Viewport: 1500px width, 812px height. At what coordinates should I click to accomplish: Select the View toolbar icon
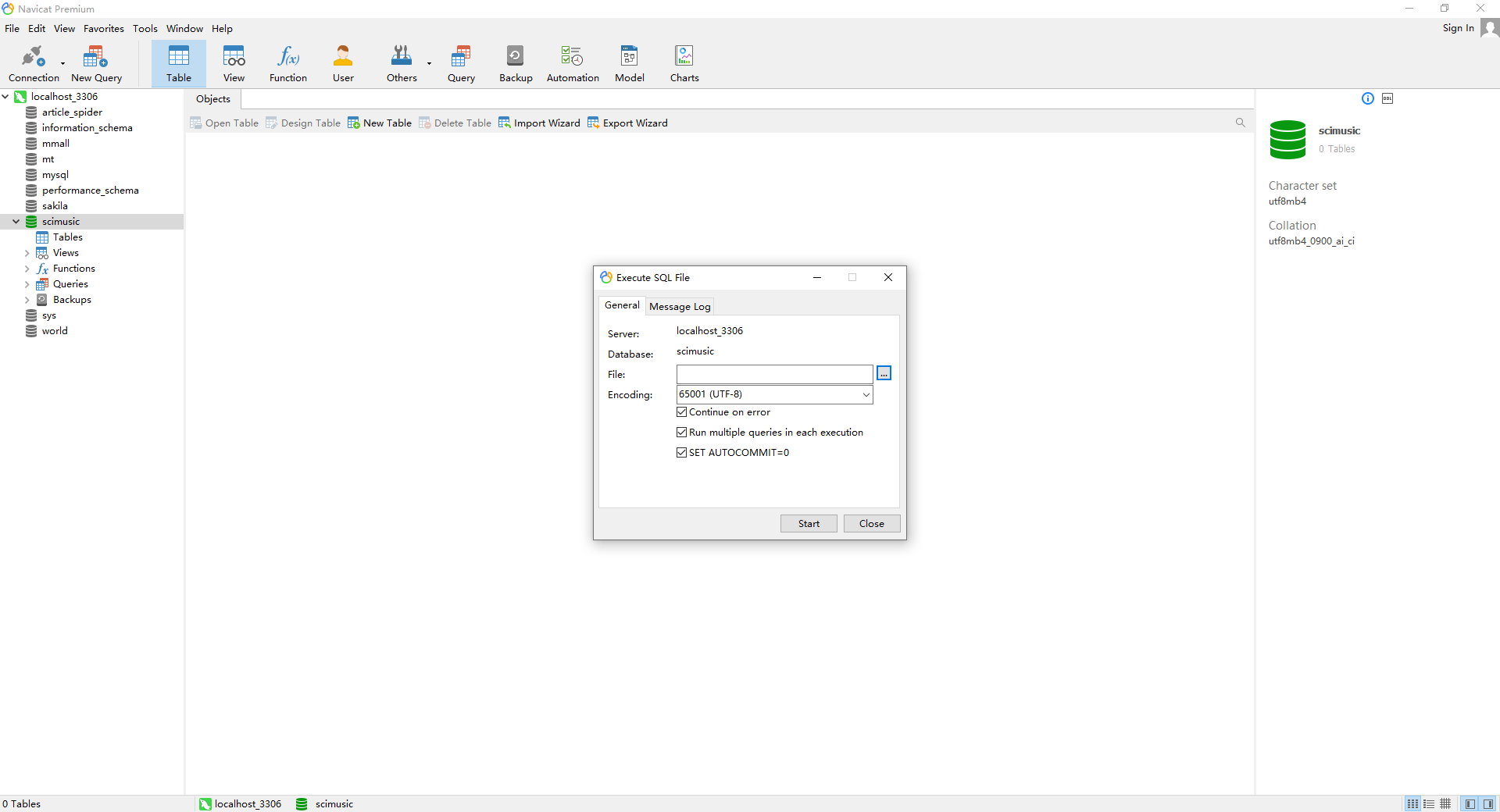tap(234, 63)
